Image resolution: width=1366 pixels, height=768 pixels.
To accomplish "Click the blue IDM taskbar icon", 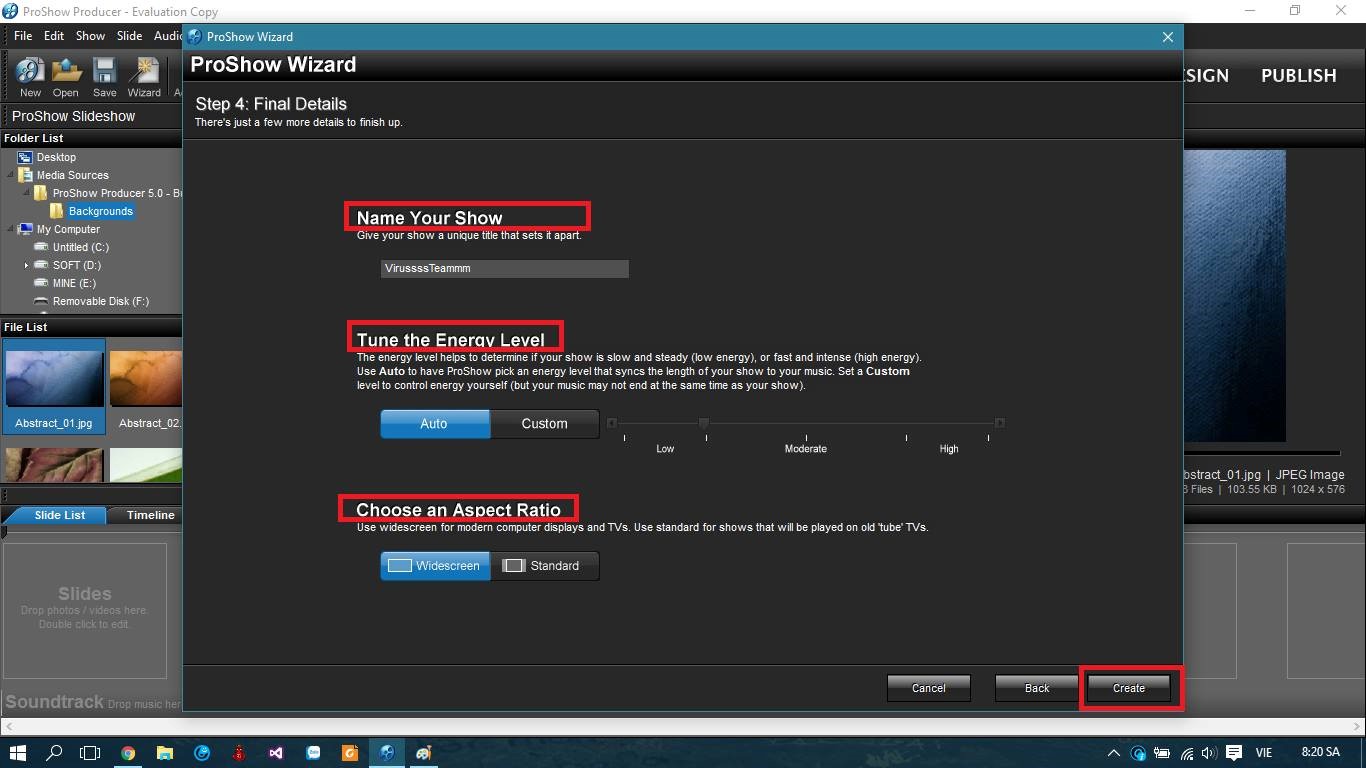I will (x=202, y=753).
